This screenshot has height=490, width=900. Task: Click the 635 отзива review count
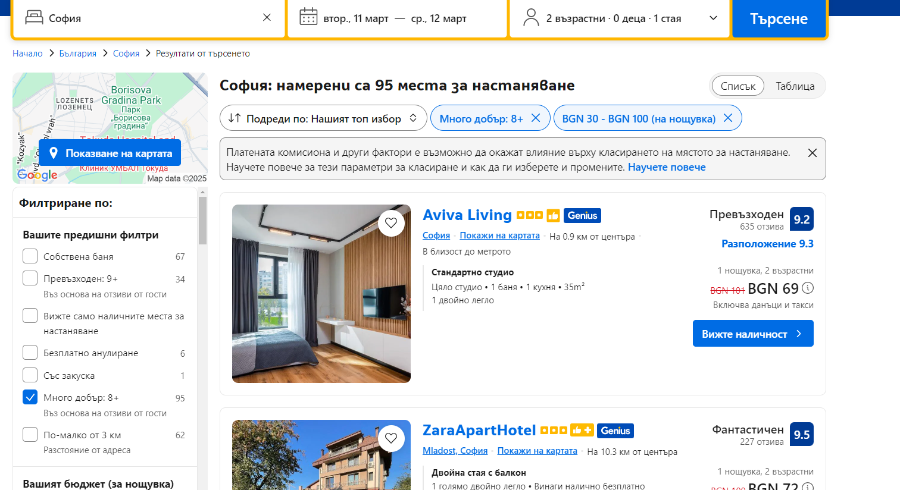[x=762, y=227]
